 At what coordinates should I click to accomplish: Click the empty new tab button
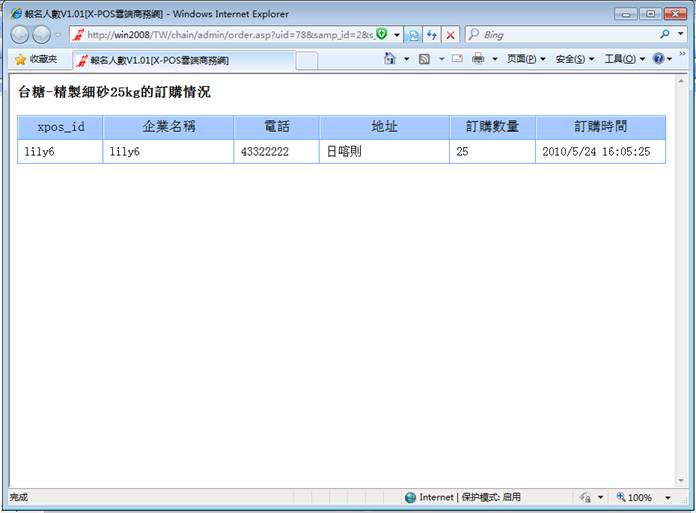pos(307,61)
